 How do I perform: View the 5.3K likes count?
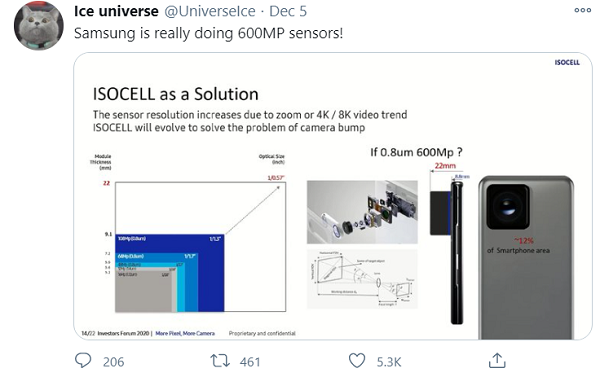(x=389, y=362)
